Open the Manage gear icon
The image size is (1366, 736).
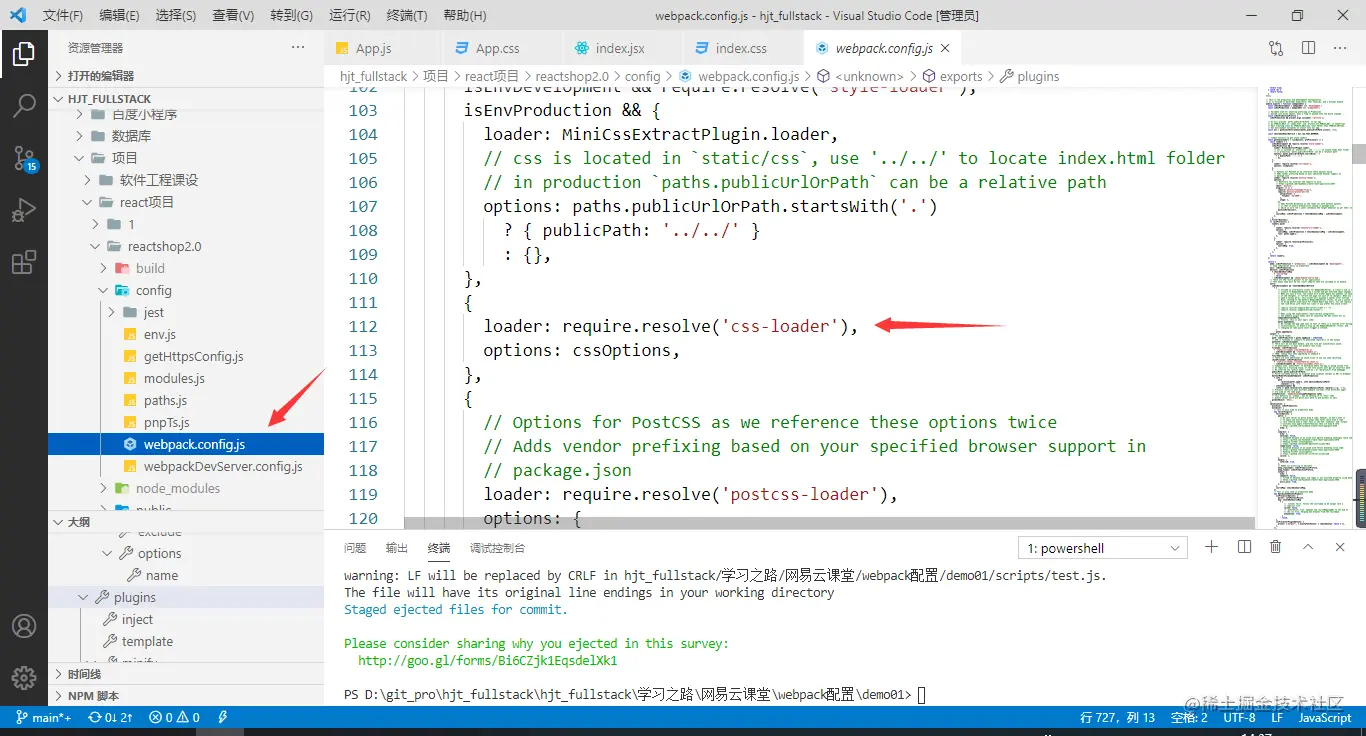coord(24,677)
